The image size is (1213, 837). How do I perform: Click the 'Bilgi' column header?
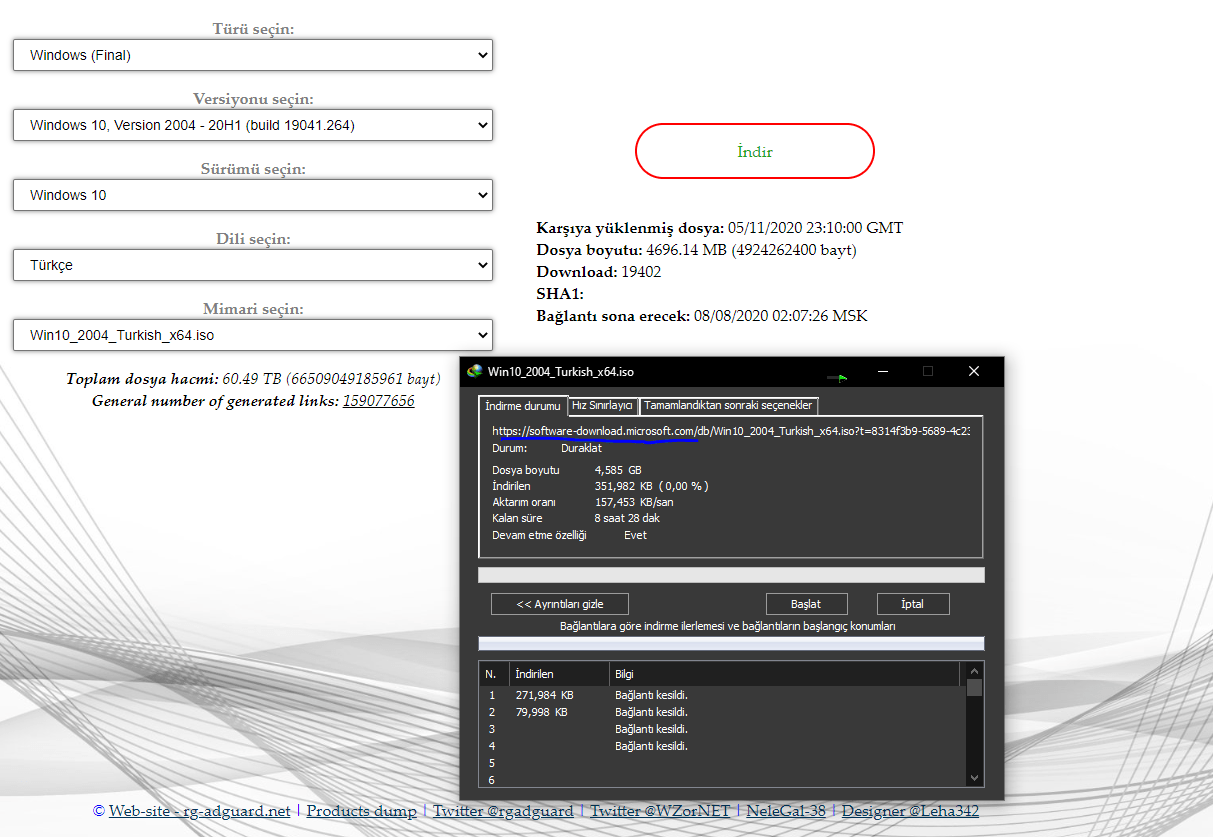pyautogui.click(x=785, y=674)
